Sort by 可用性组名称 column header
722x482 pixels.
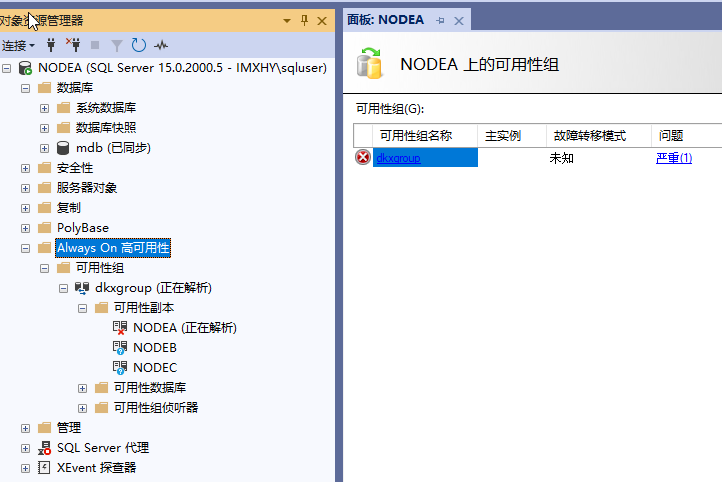425,136
